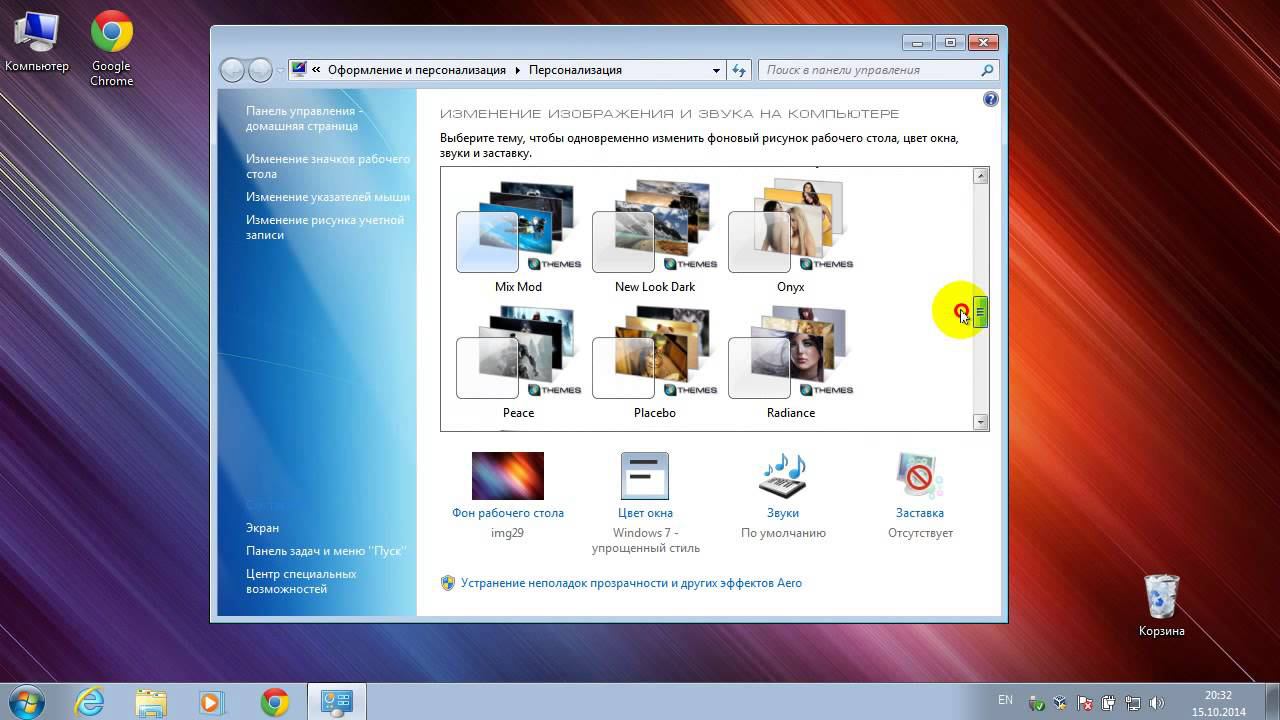The image size is (1280, 720).
Task: Select the New Look Dark theme
Action: coord(655,238)
